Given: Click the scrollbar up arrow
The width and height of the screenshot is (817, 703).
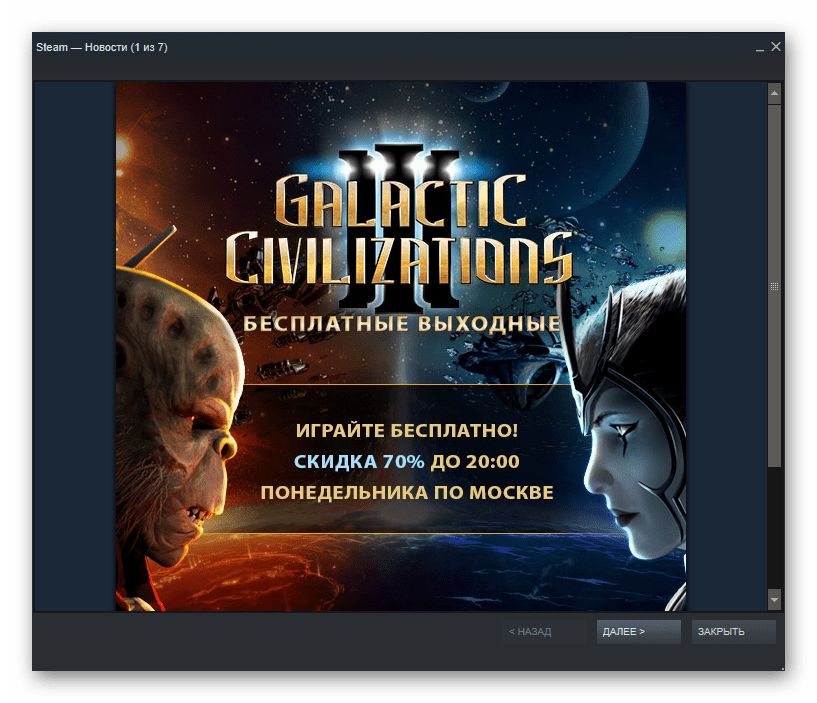Looking at the screenshot, I should click(x=774, y=93).
